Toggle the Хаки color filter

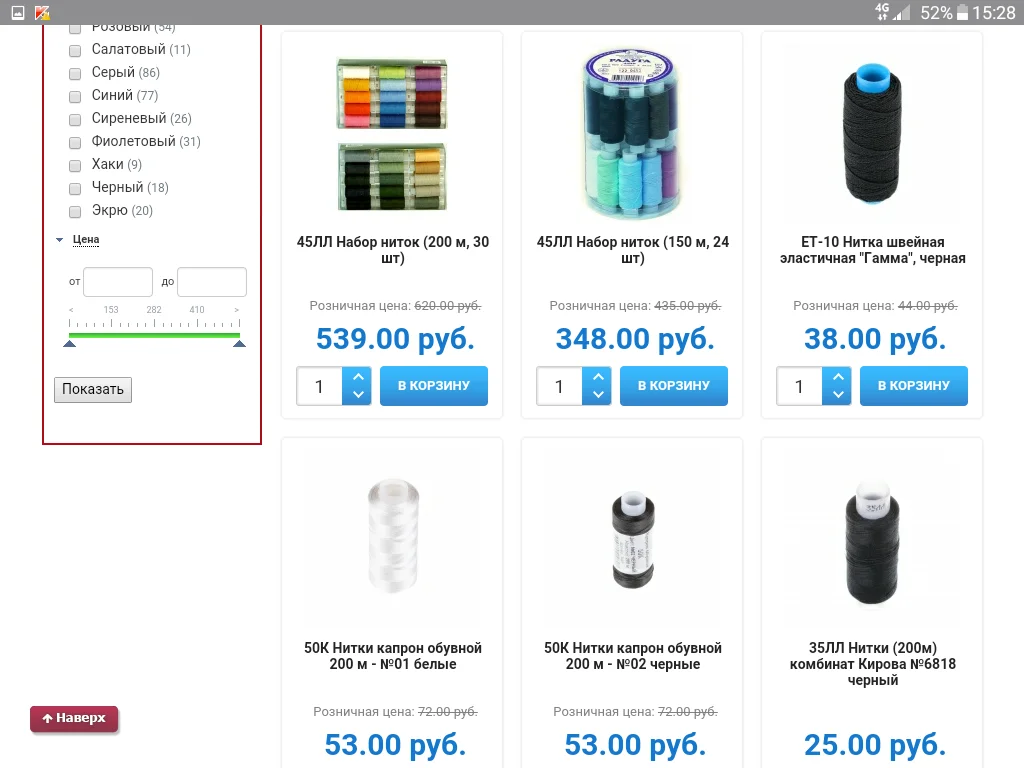[75, 165]
